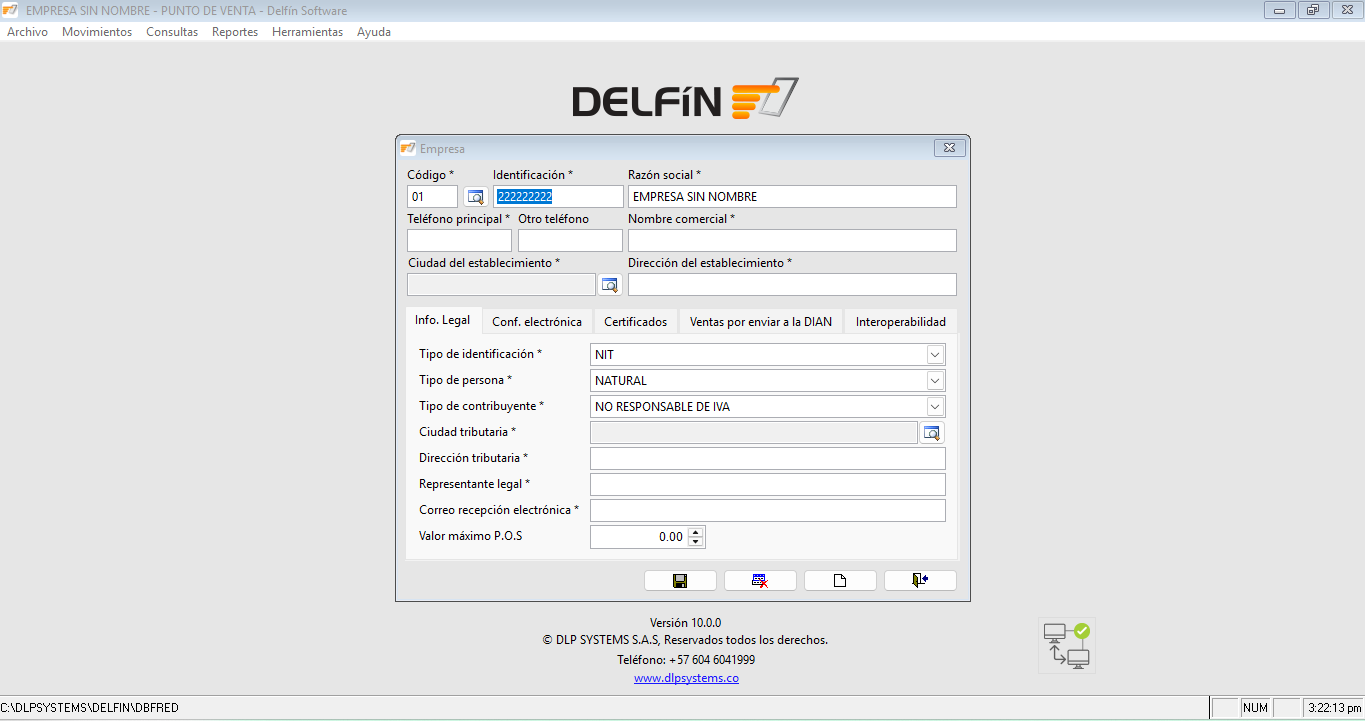The height and width of the screenshot is (721, 1365).
Task: Click the Ciudad del establecimiento field
Action: (501, 285)
